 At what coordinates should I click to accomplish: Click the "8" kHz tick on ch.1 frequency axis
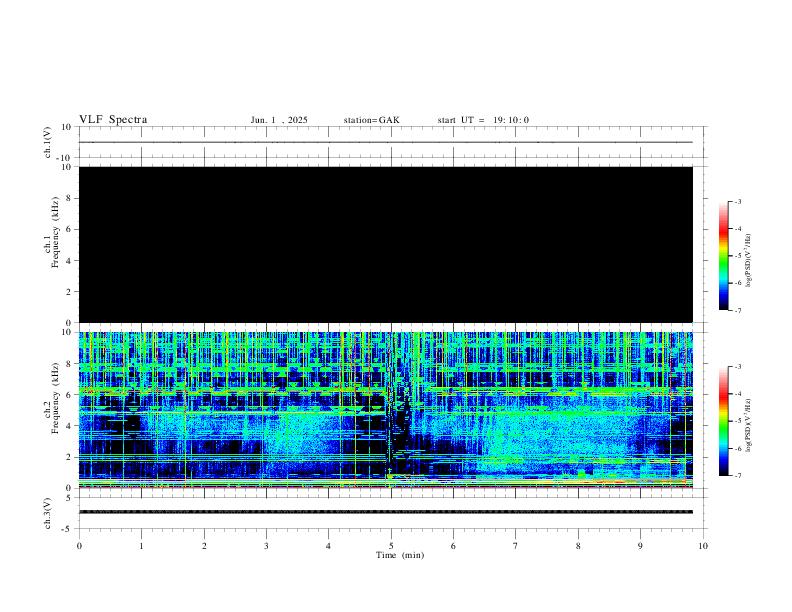click(x=69, y=198)
